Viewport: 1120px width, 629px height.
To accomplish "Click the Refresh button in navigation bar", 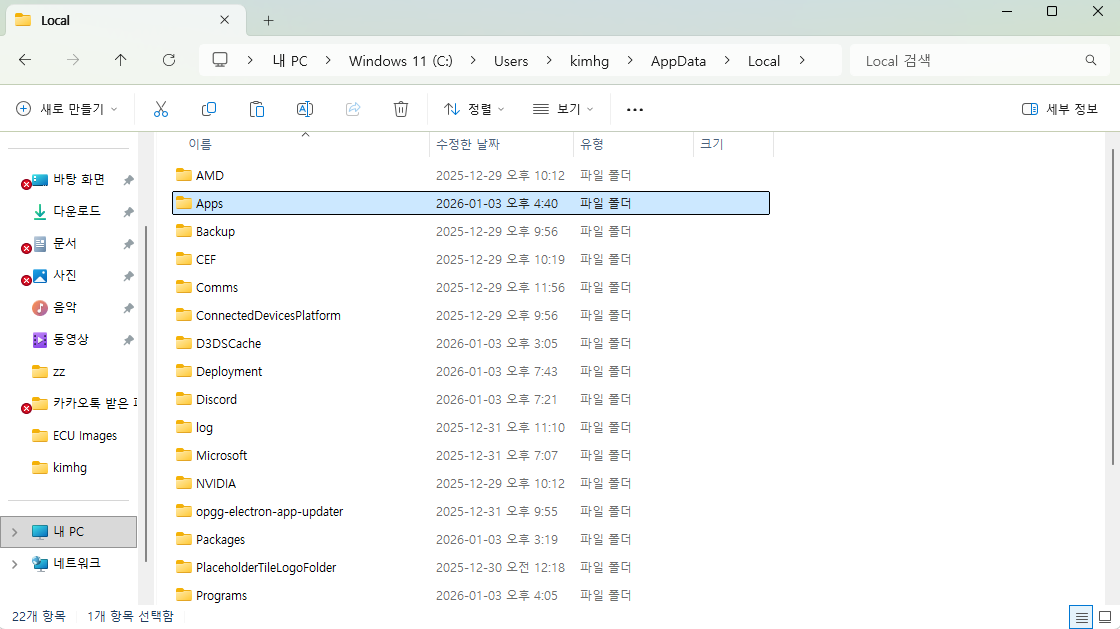I will click(x=169, y=60).
